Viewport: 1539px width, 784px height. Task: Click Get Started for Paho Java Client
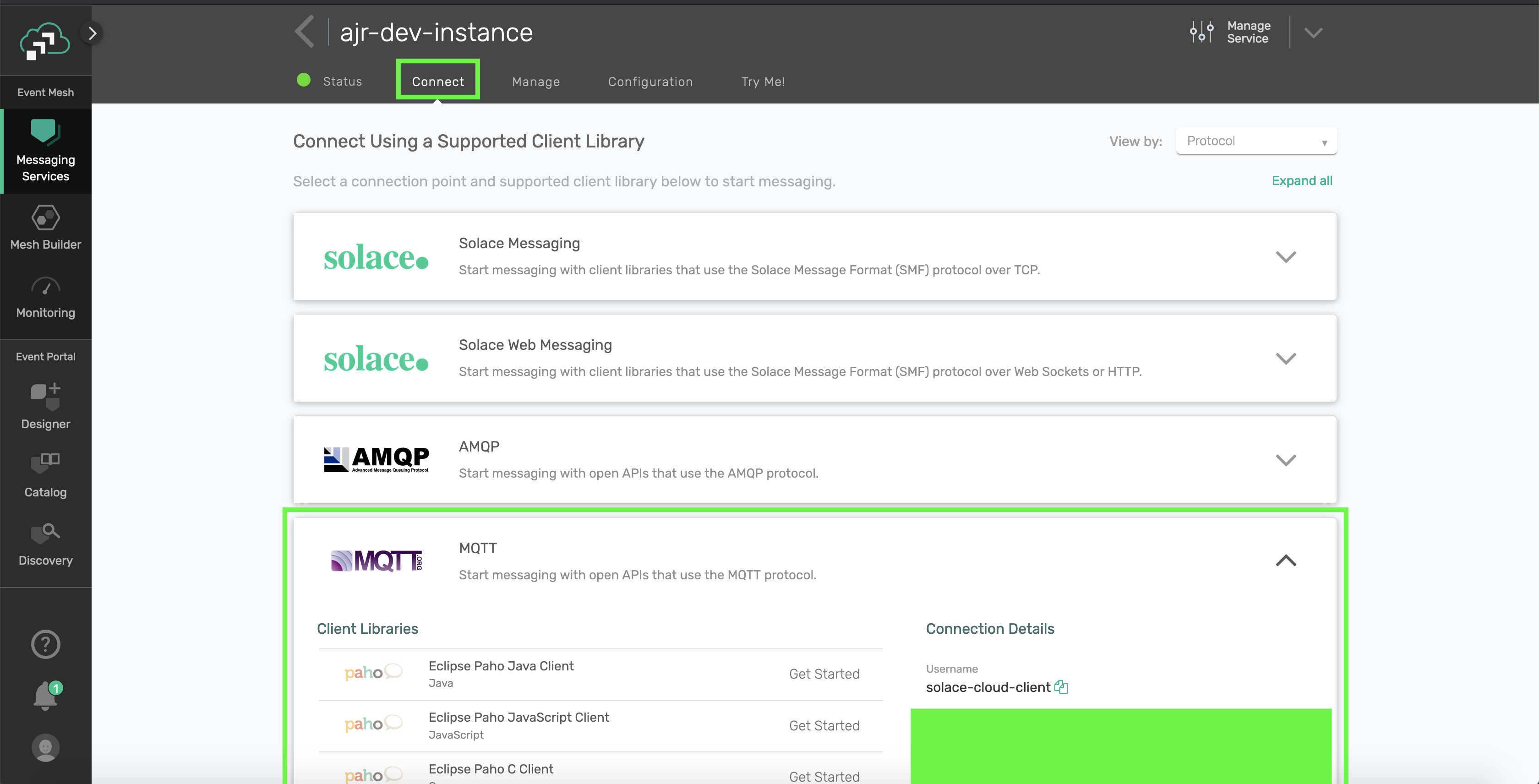[824, 674]
